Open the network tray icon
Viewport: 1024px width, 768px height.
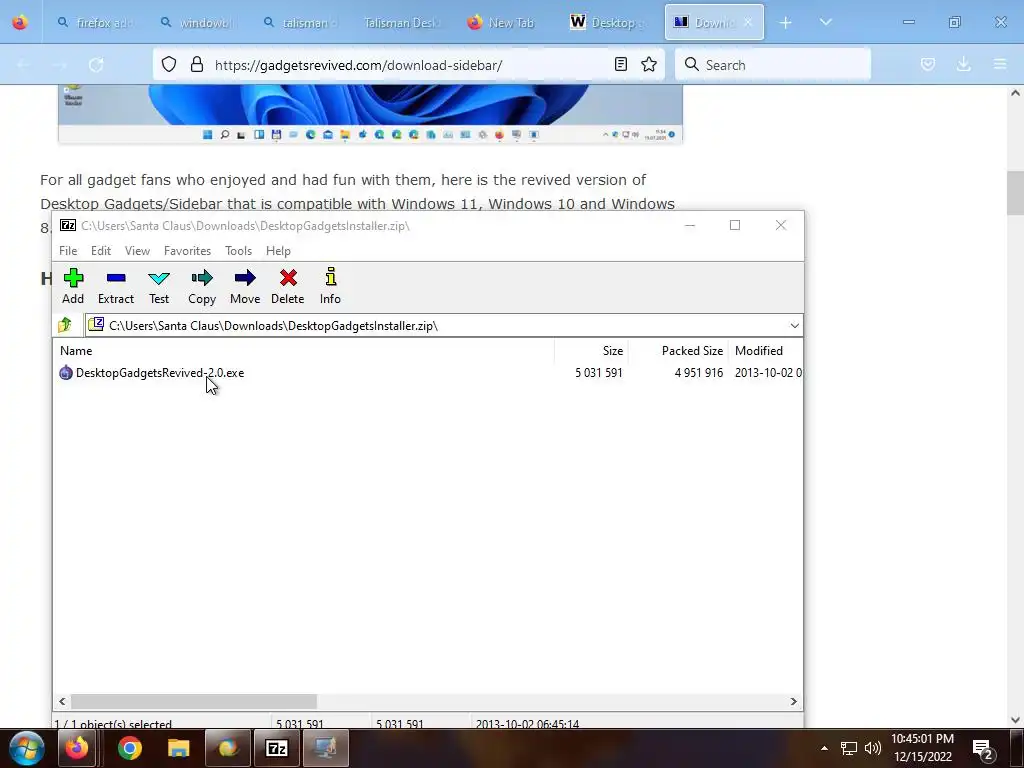(x=848, y=748)
